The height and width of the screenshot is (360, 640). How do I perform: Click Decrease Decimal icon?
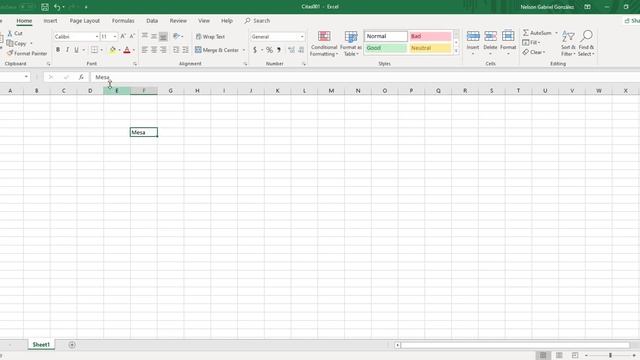(301, 50)
